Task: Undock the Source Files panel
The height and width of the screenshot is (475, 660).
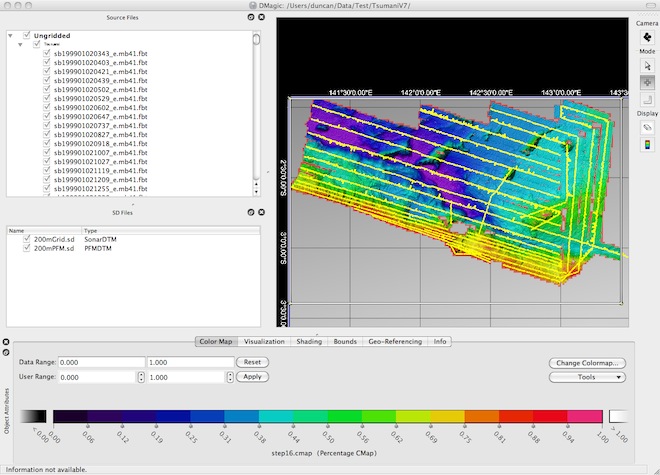Action: click(251, 17)
